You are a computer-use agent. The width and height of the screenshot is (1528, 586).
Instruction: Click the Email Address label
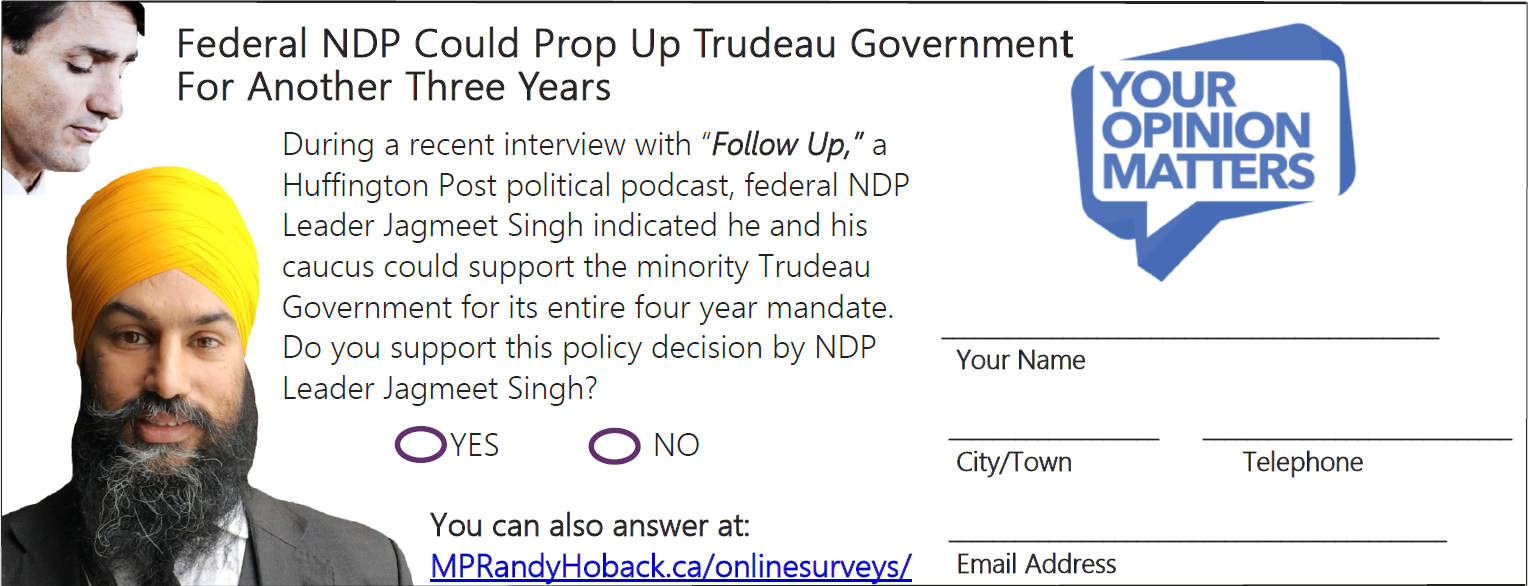point(1036,564)
